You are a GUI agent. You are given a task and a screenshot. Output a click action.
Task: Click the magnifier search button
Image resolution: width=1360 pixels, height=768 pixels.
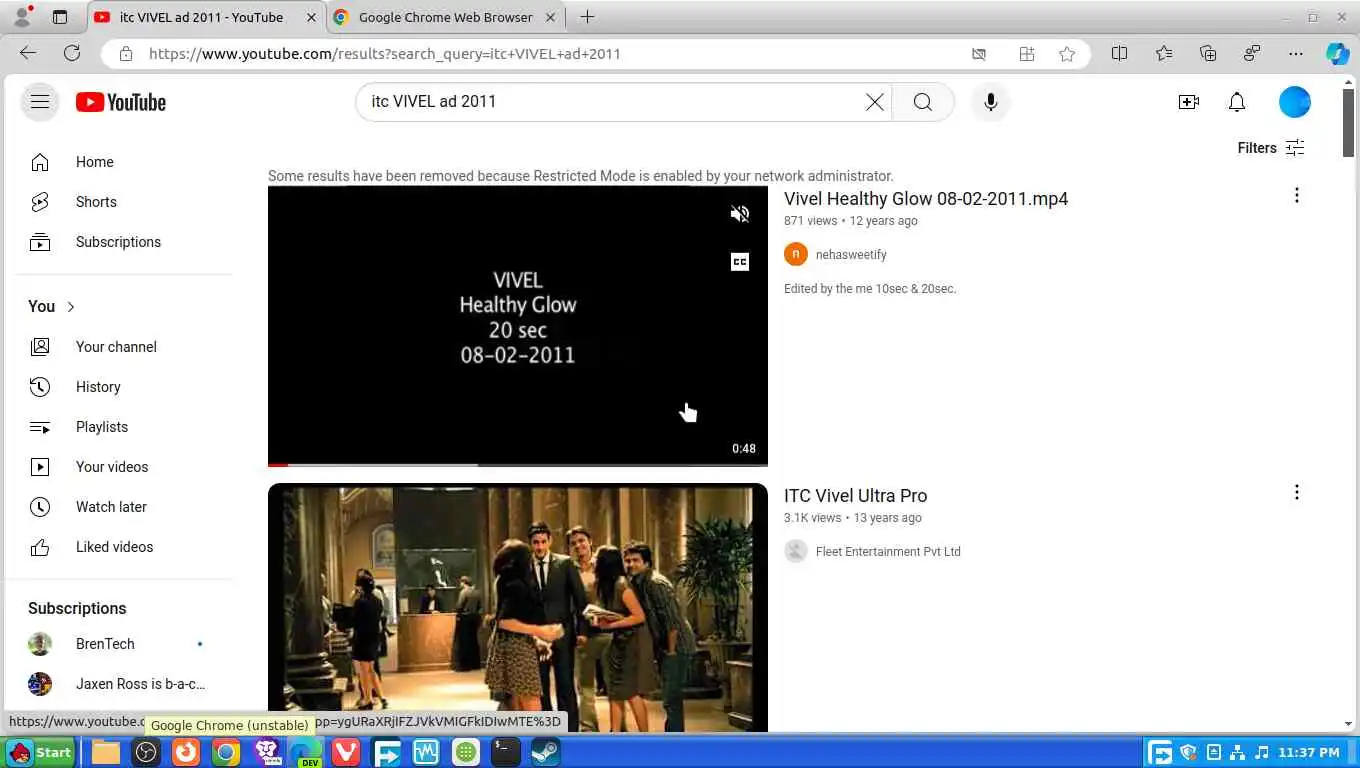point(922,102)
